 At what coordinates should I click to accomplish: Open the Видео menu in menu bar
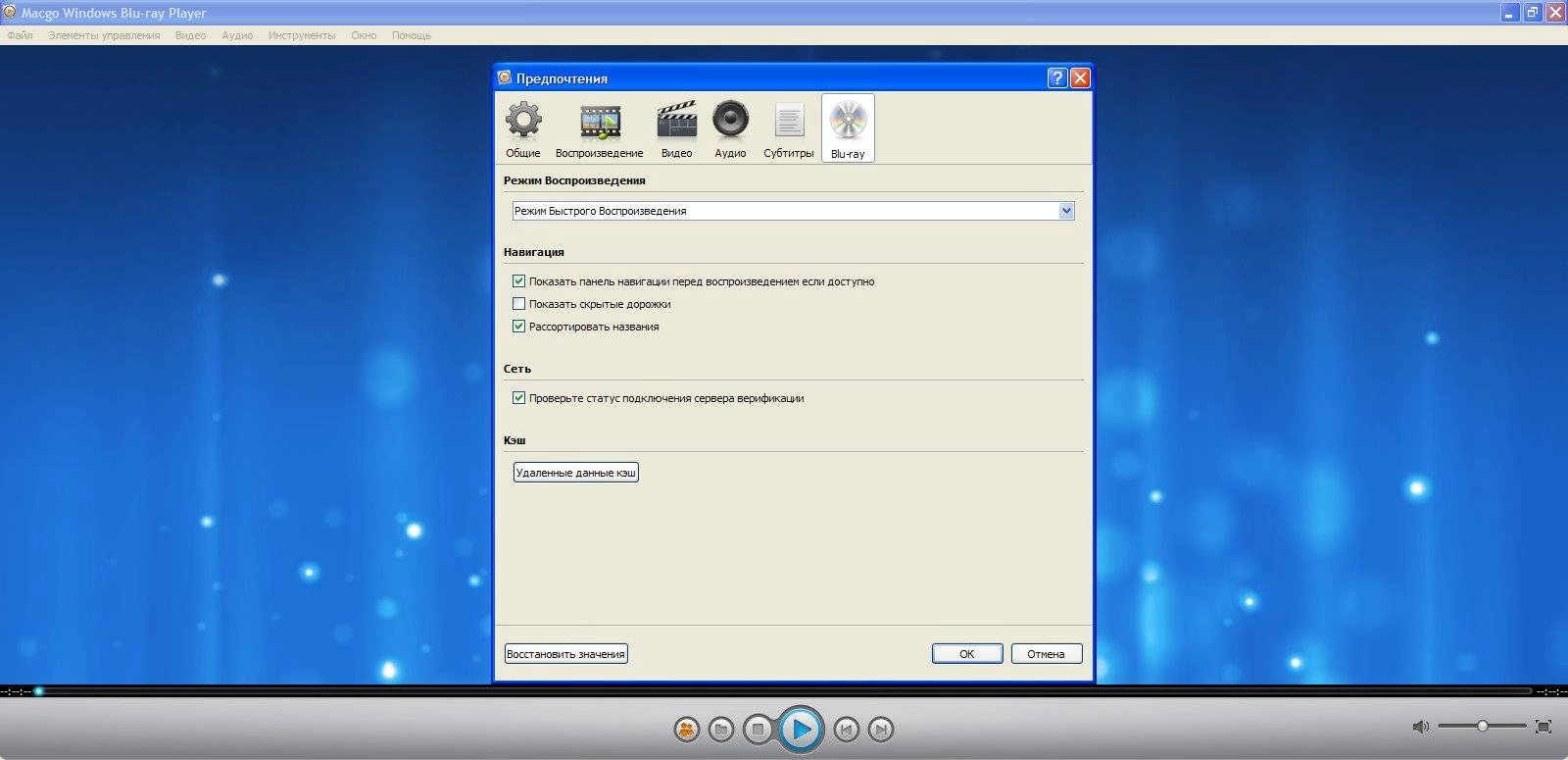pyautogui.click(x=190, y=35)
